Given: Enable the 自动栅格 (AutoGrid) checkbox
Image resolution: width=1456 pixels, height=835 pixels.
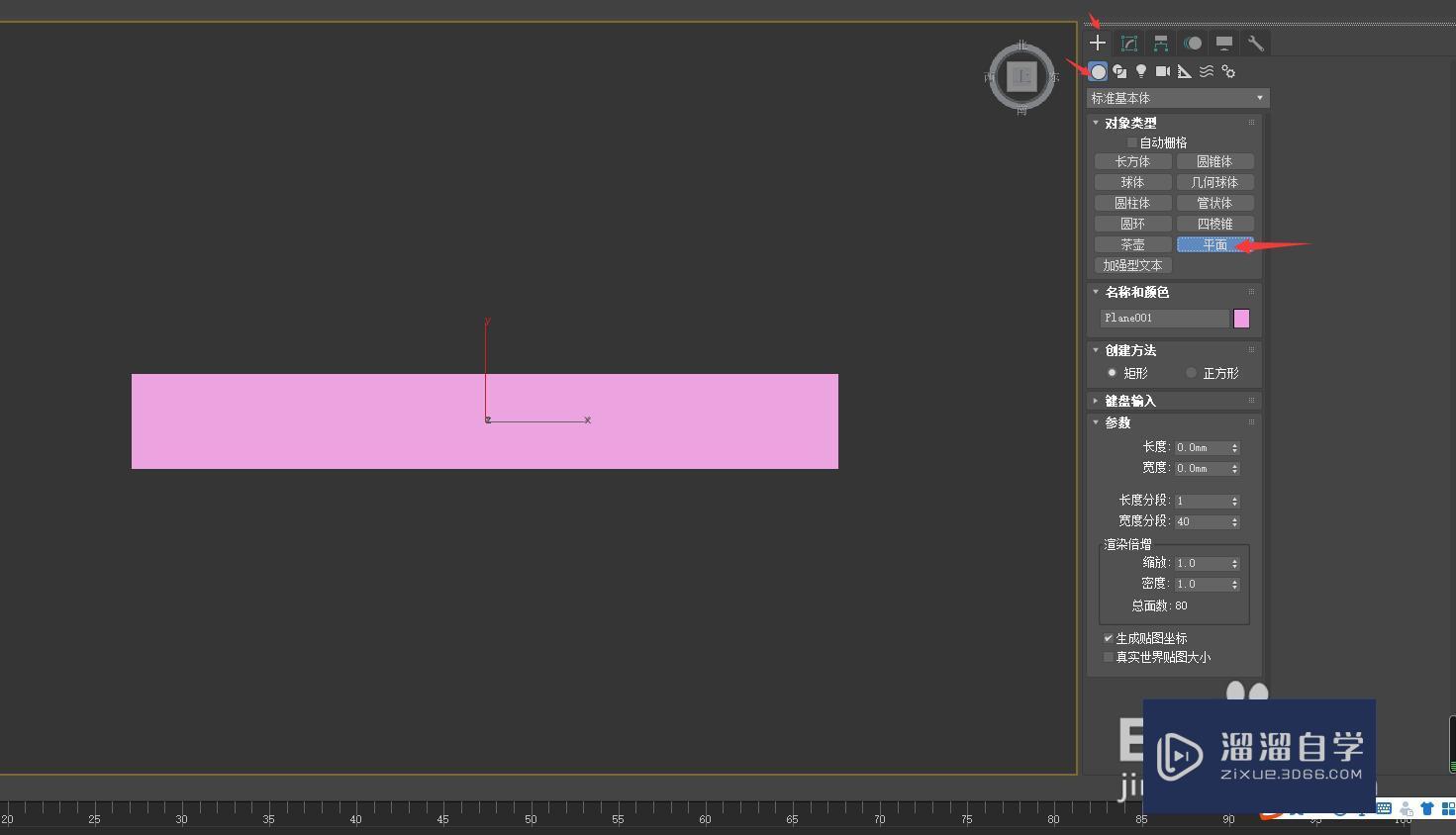Looking at the screenshot, I should [x=1131, y=141].
